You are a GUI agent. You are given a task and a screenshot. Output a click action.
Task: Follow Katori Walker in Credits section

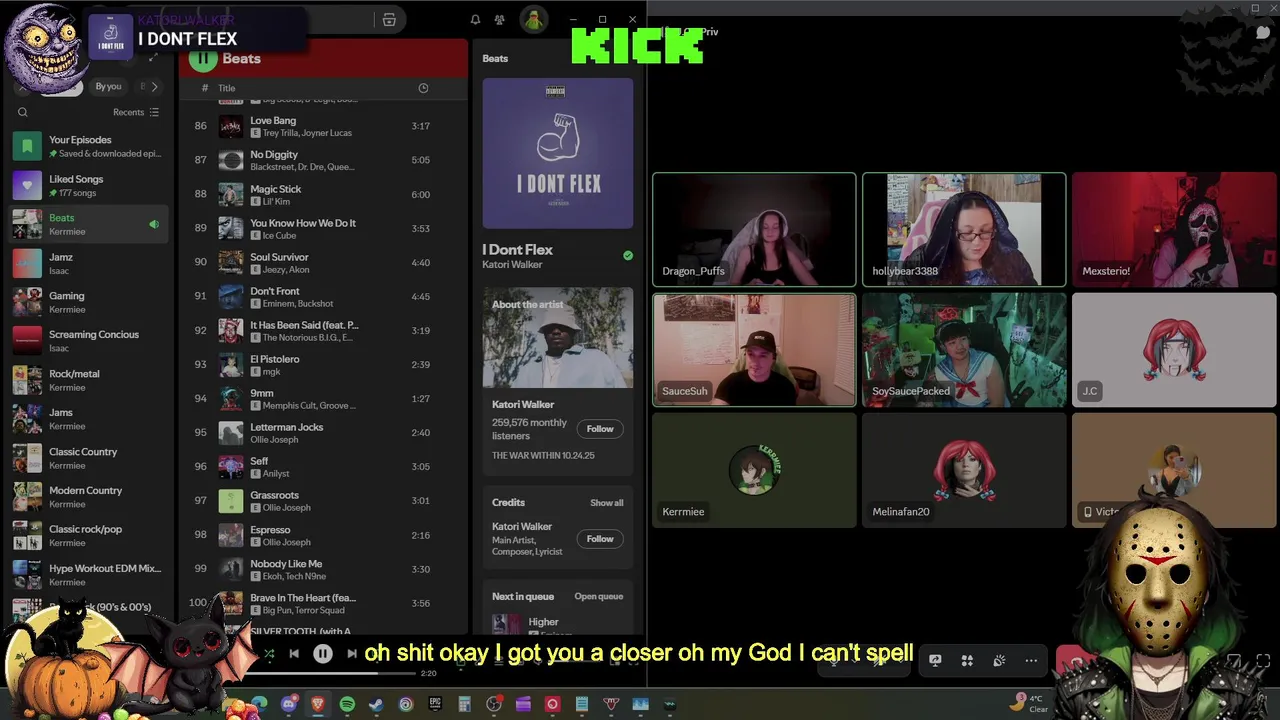point(600,538)
